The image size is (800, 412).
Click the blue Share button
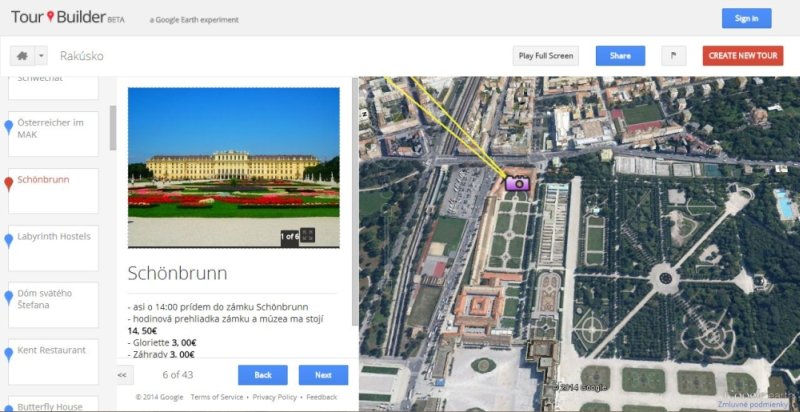620,56
